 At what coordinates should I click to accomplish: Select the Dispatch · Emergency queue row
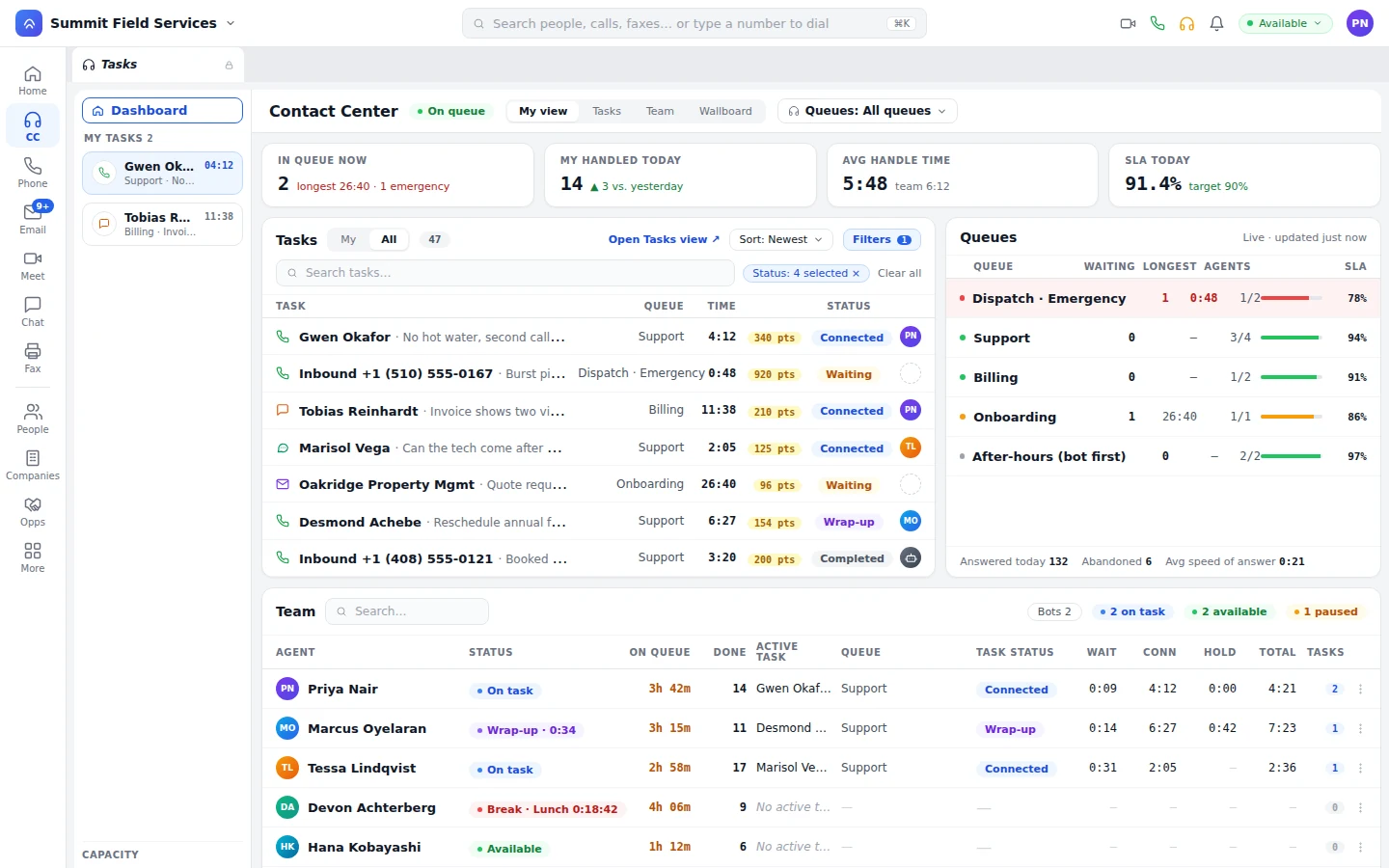point(1163,299)
